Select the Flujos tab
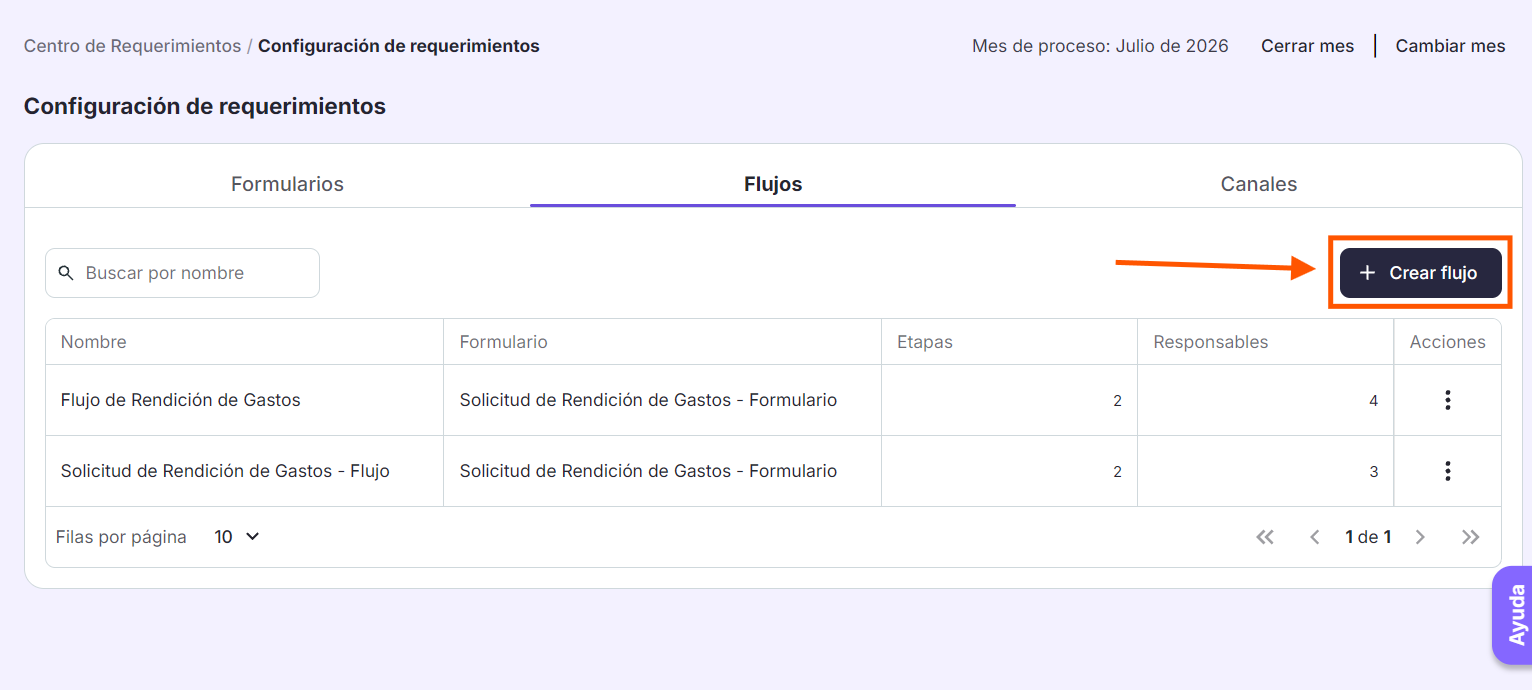1532x690 pixels. (773, 184)
